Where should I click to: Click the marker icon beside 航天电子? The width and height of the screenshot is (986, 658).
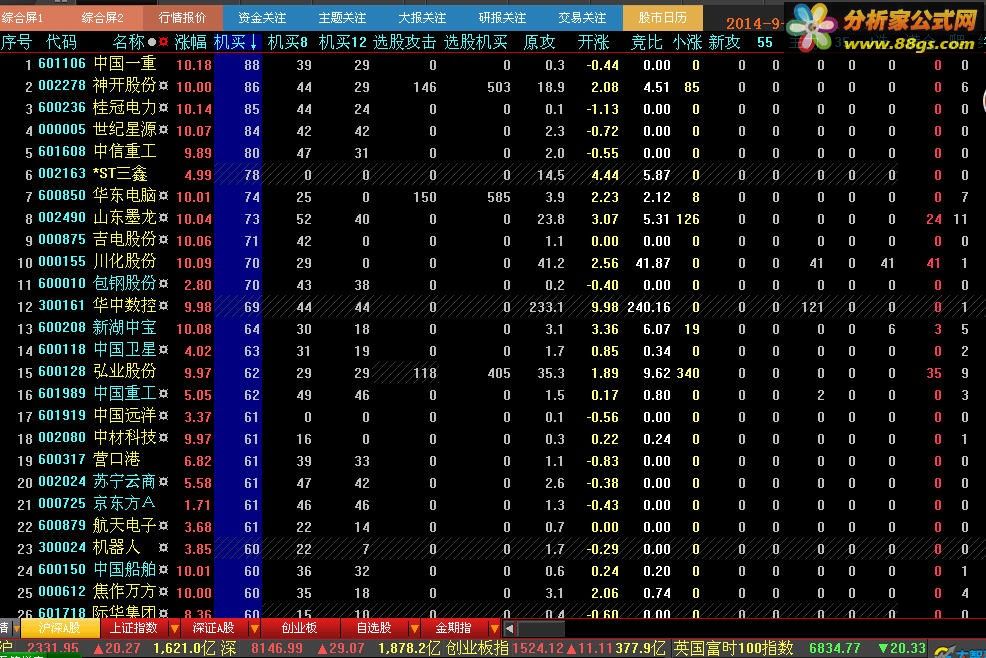163,526
